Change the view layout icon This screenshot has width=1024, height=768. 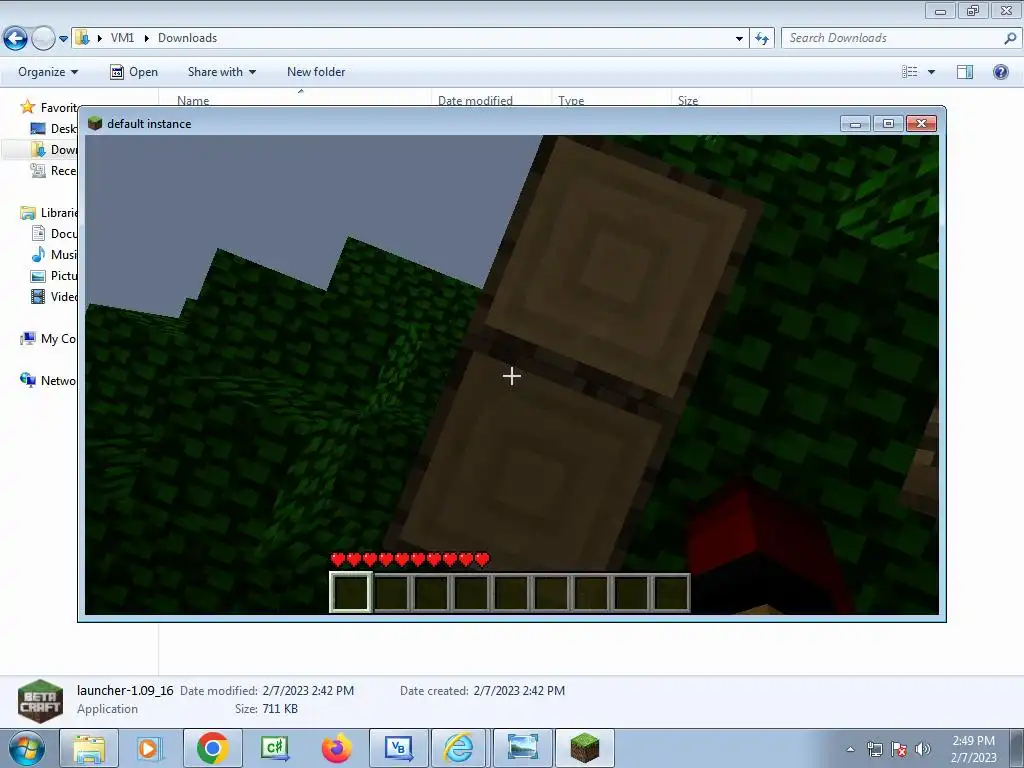pyautogui.click(x=910, y=72)
